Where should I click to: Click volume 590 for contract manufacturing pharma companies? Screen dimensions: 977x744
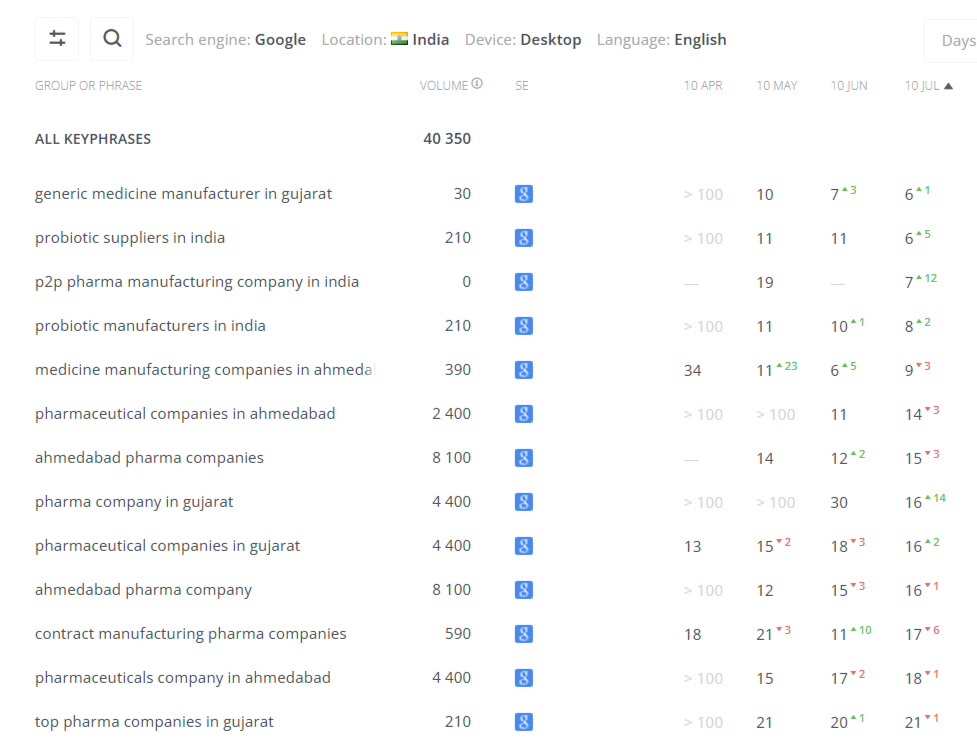coord(457,634)
